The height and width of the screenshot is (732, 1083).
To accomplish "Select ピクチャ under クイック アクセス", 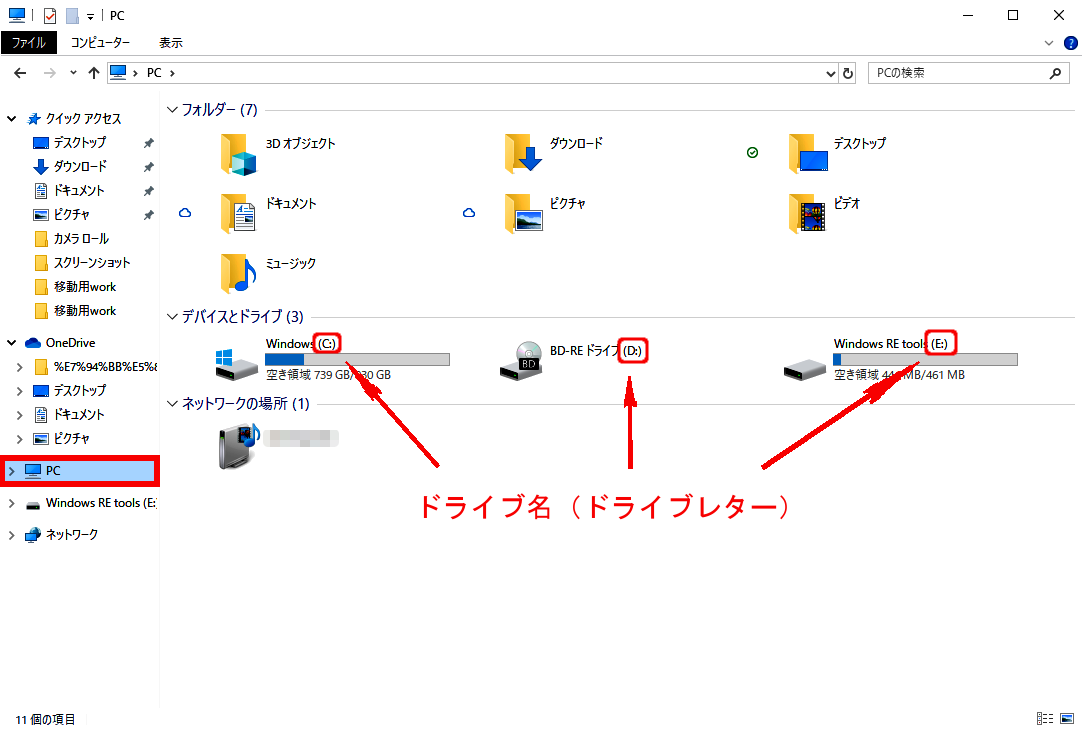I will click(71, 215).
